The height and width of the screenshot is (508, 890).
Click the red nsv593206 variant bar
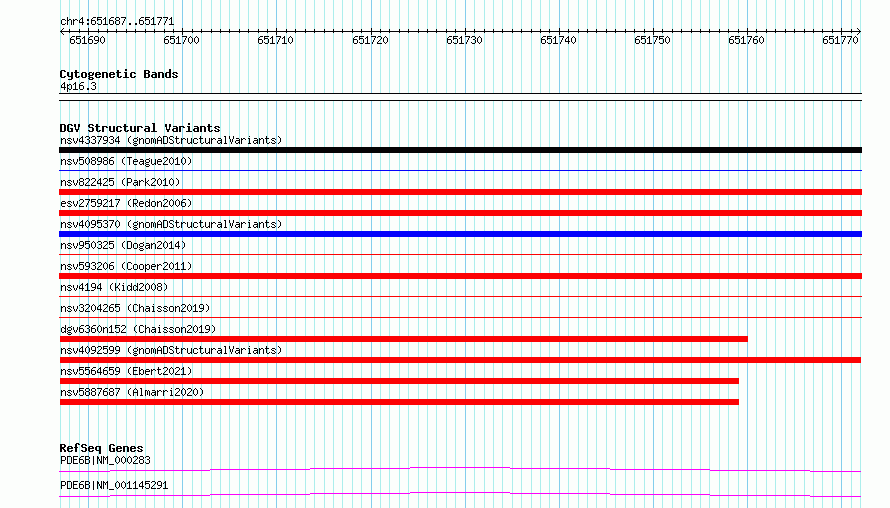(460, 276)
